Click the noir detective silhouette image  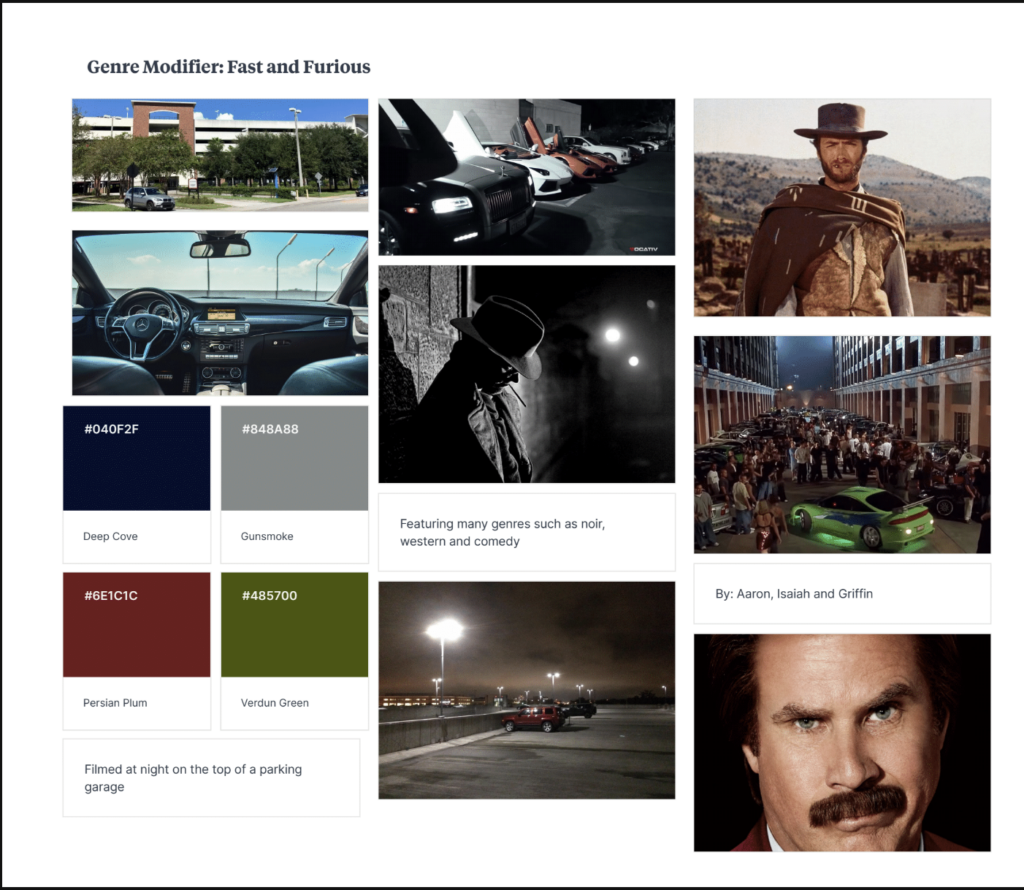[x=526, y=374]
